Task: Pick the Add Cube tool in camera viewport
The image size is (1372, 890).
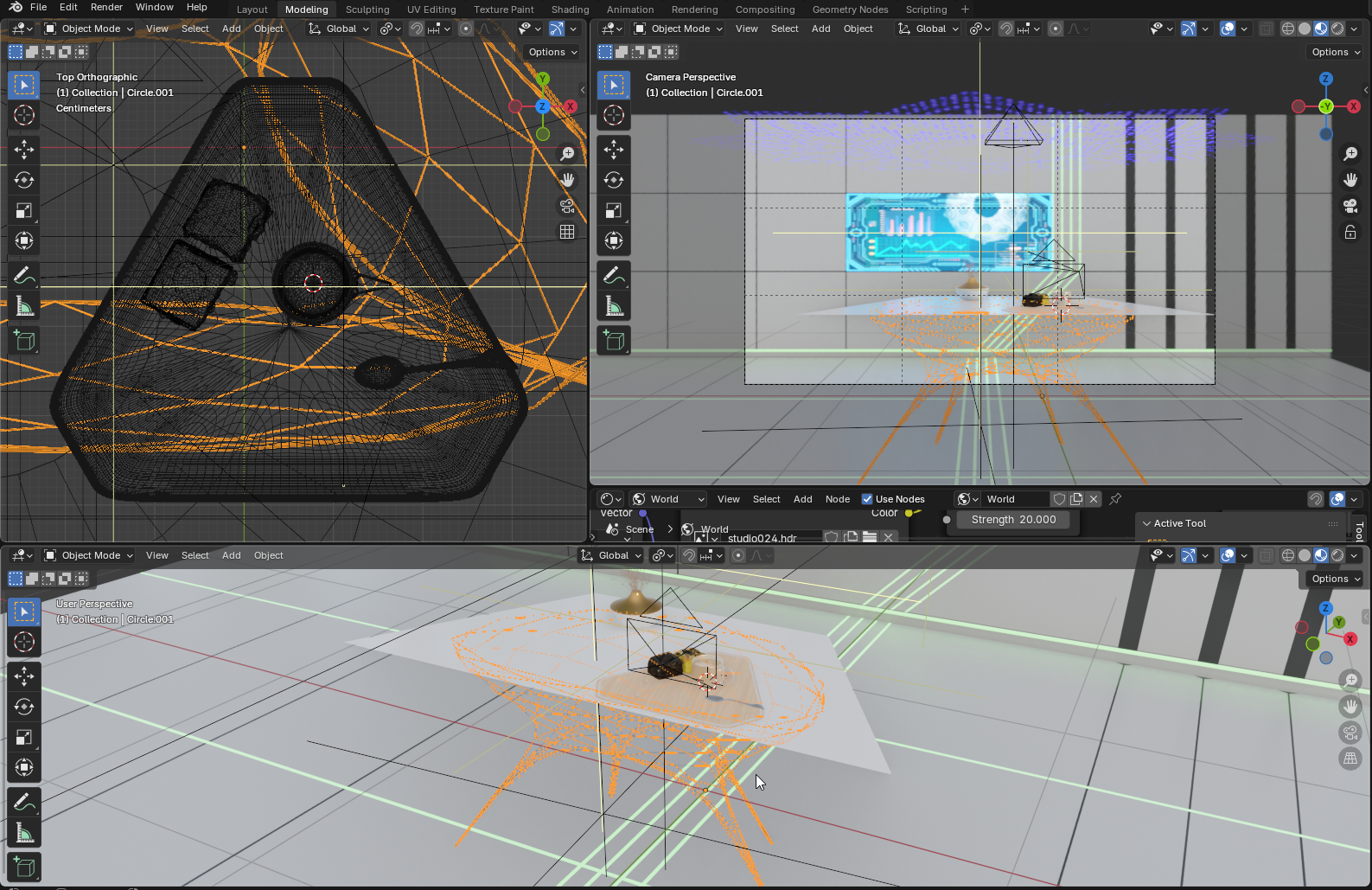Action: [x=614, y=341]
